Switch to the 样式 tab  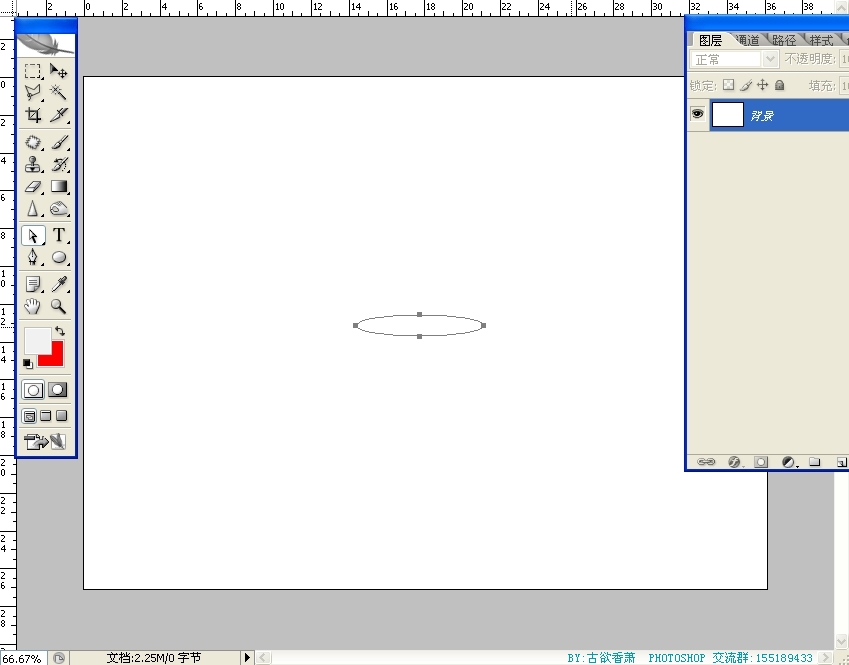coord(821,41)
